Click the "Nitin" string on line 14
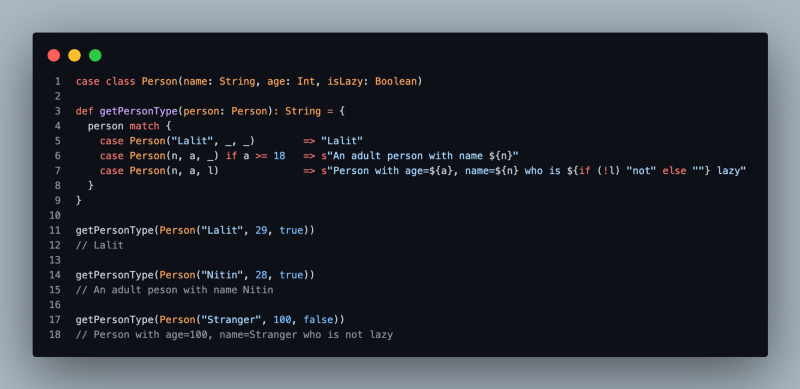This screenshot has height=389, width=800. [222, 275]
